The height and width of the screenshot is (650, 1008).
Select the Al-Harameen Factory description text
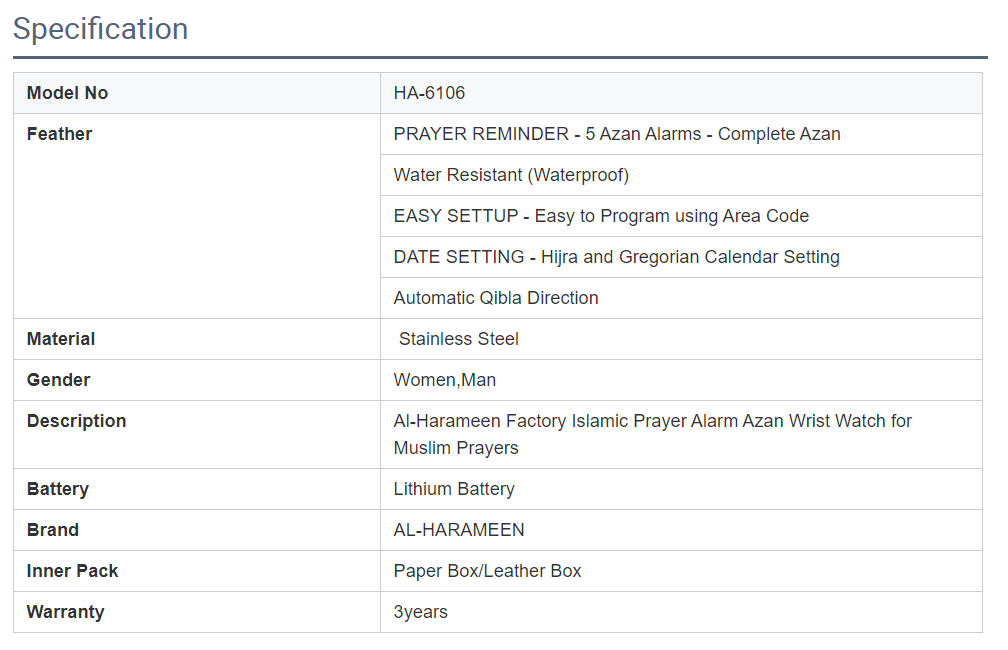click(652, 434)
